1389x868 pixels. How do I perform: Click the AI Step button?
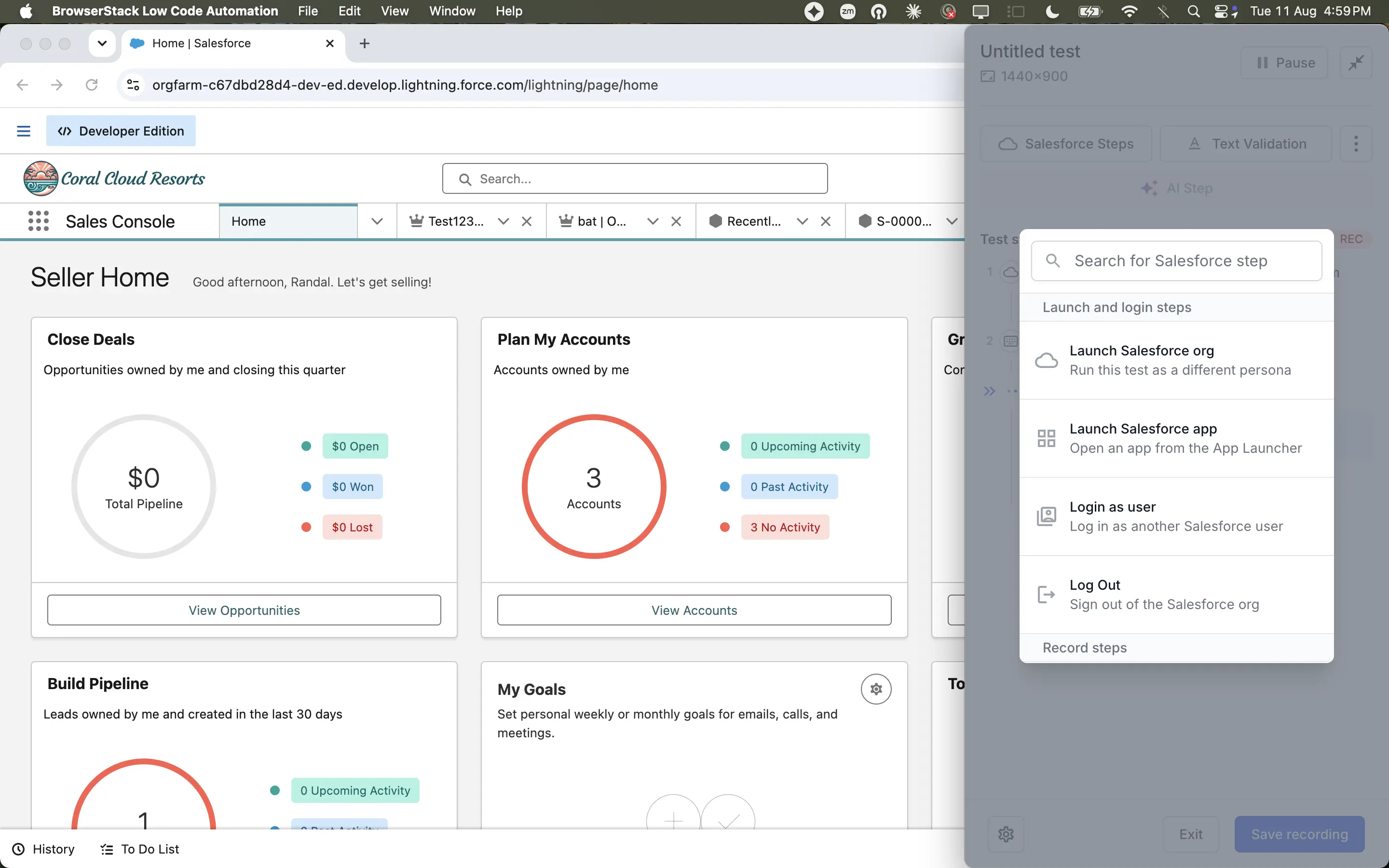pos(1177,188)
